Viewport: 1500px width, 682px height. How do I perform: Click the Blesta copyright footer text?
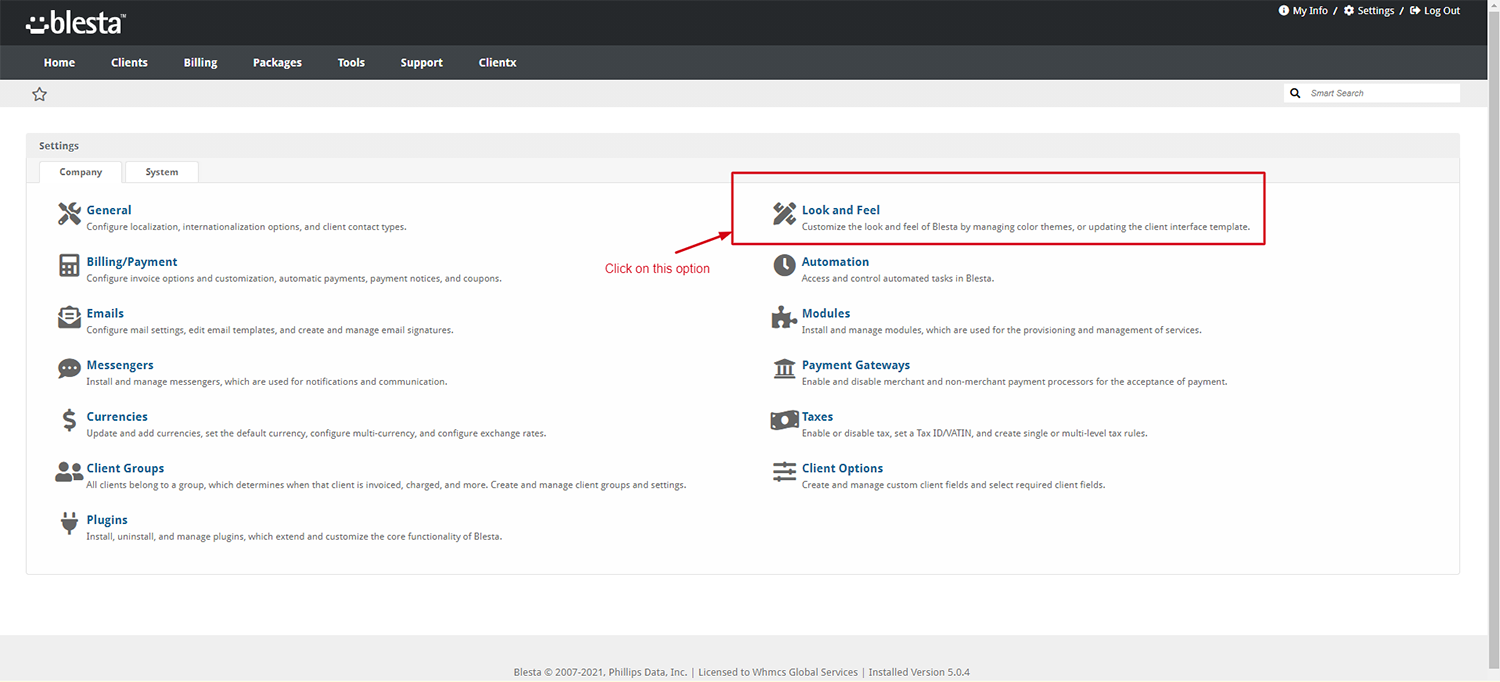click(x=741, y=672)
